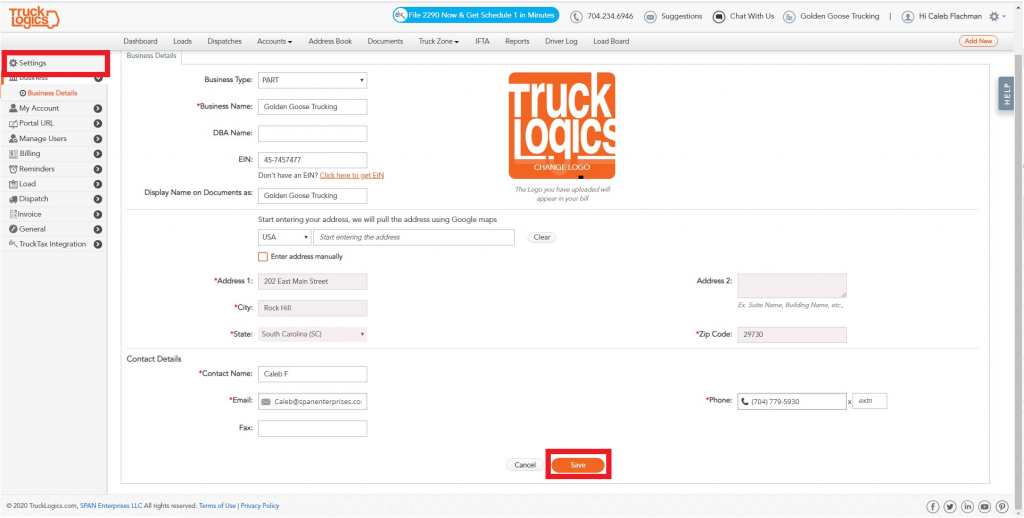Screen dimensions: 1024x518
Task: Expand TruckTax Integration sidebar arrow
Action: tap(98, 244)
